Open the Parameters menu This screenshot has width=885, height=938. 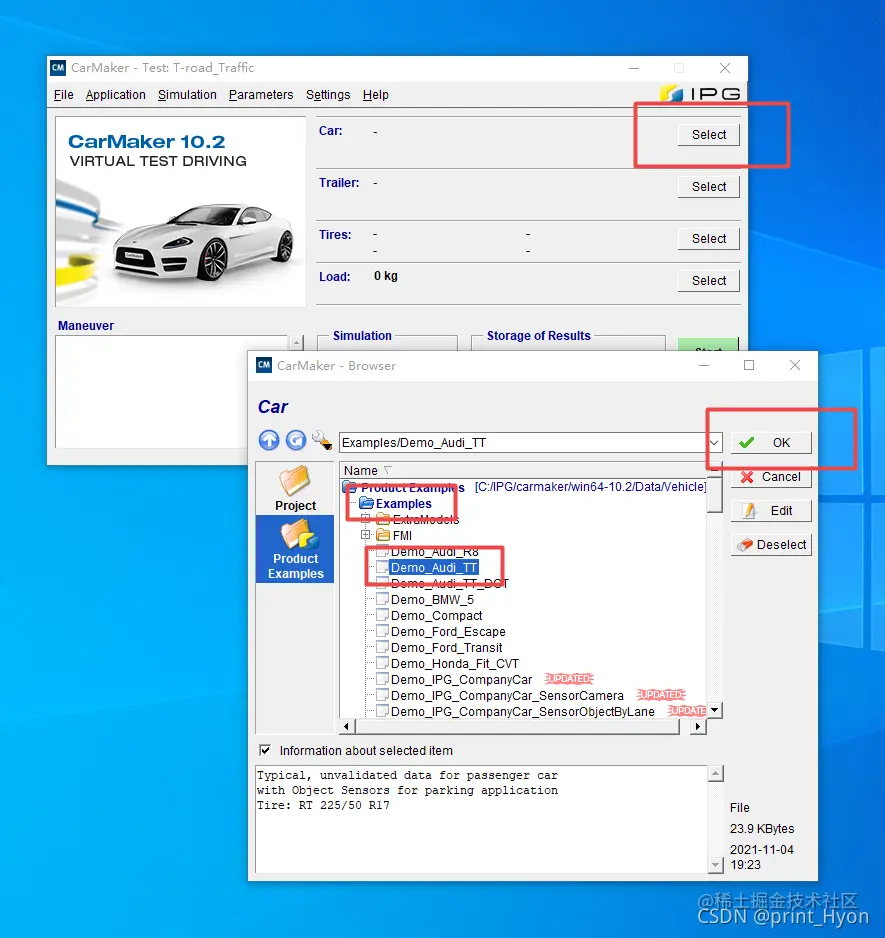261,95
